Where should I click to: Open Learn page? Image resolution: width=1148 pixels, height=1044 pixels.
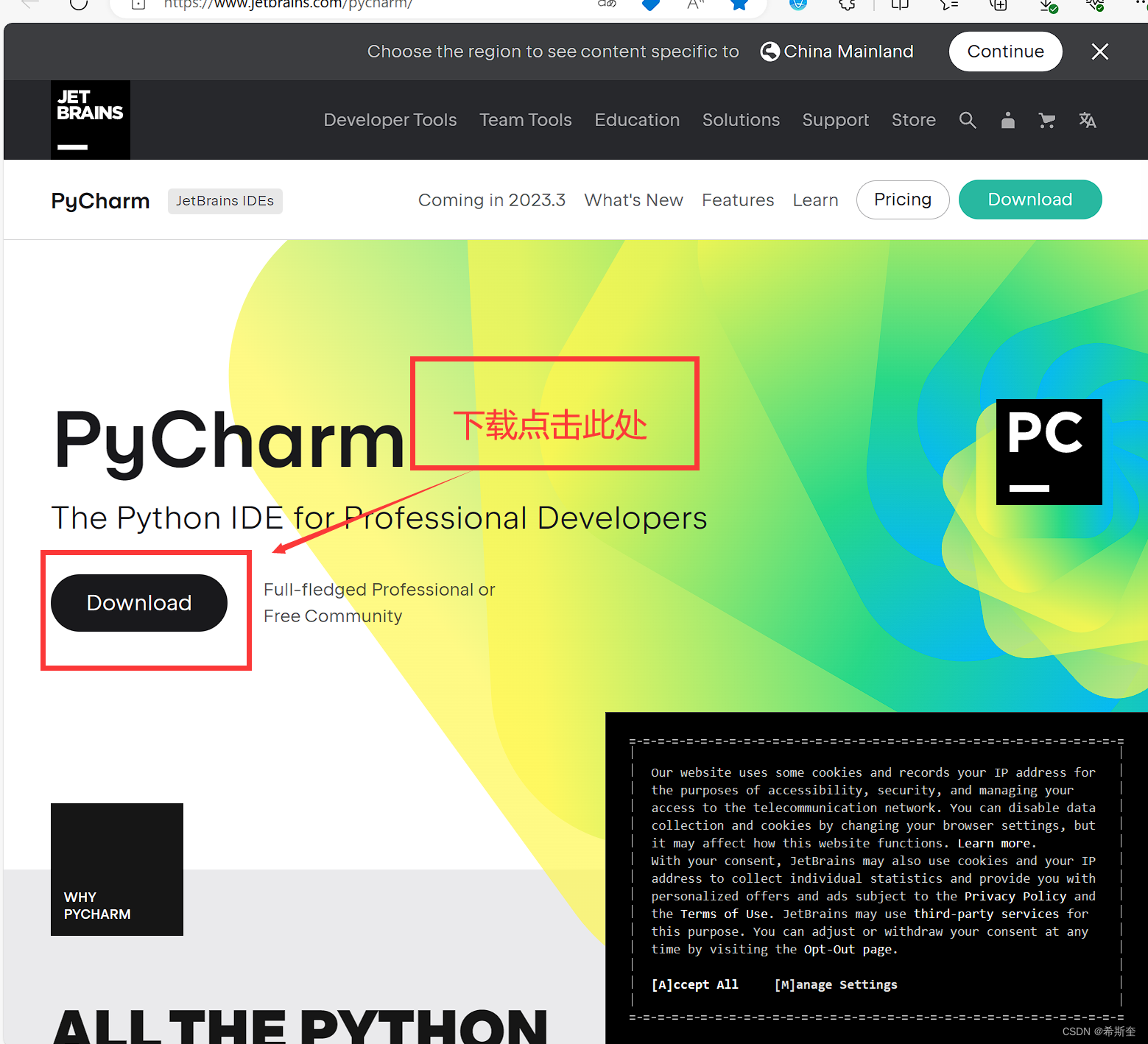[x=816, y=200]
